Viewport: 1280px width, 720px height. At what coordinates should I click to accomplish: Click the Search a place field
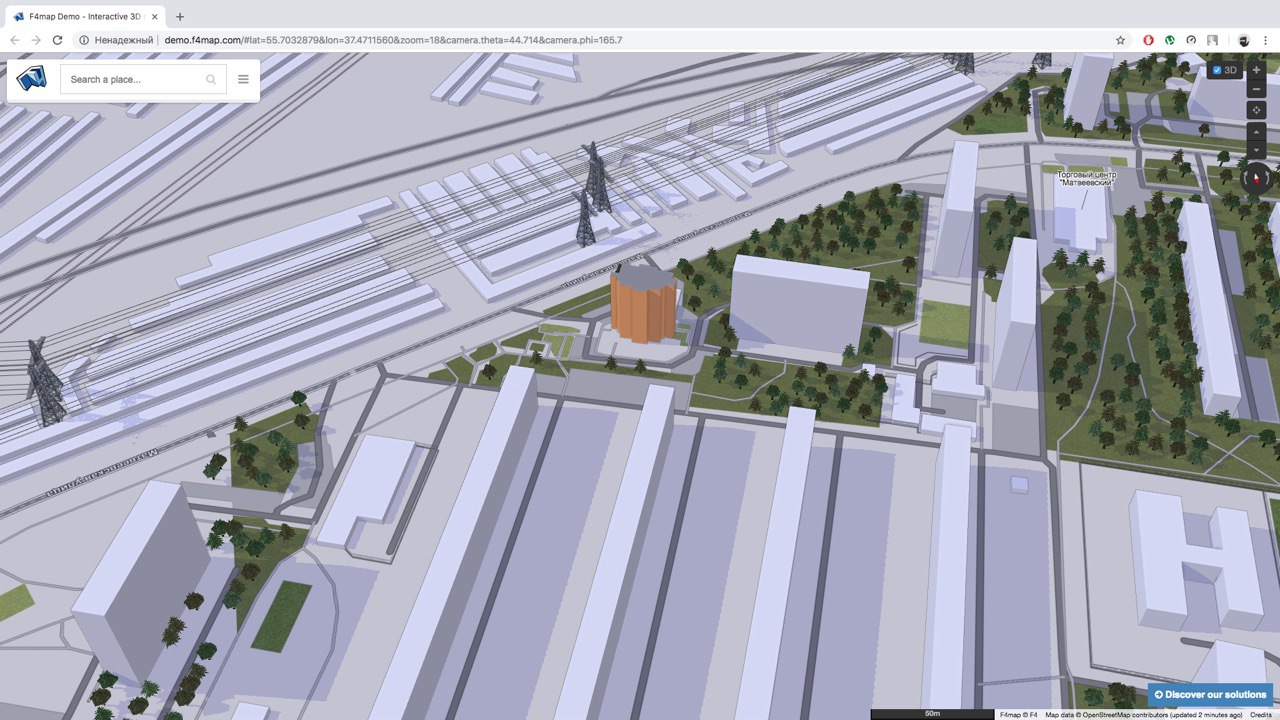point(143,79)
